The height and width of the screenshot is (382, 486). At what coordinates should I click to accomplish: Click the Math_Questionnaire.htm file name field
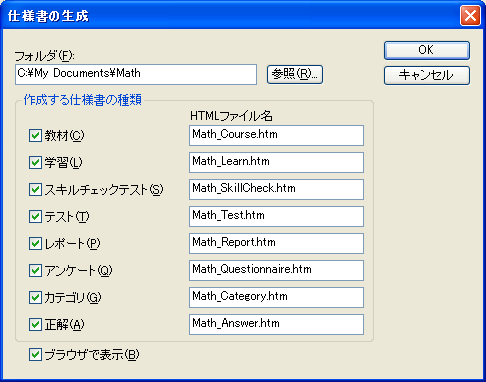point(276,270)
